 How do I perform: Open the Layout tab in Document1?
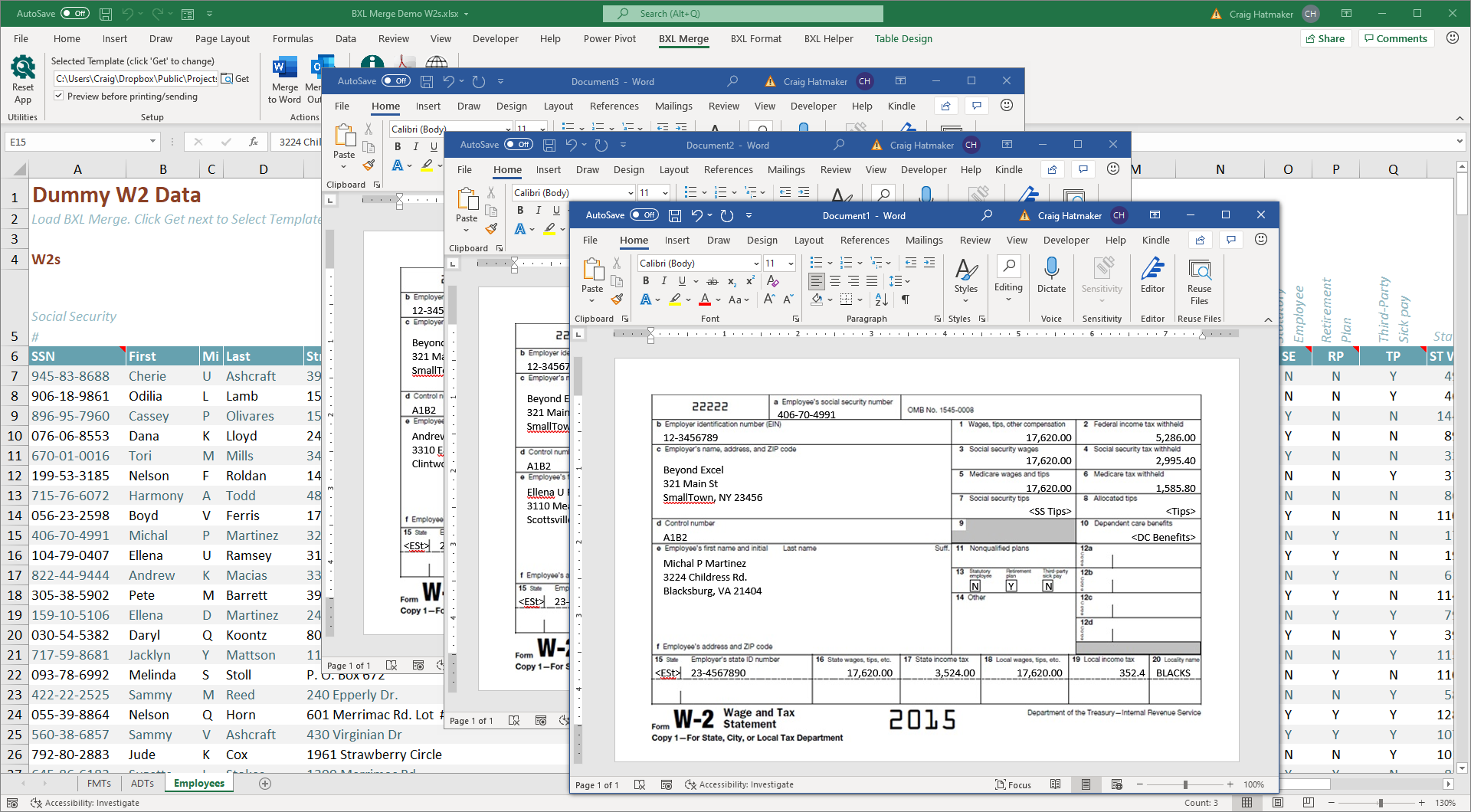[808, 240]
